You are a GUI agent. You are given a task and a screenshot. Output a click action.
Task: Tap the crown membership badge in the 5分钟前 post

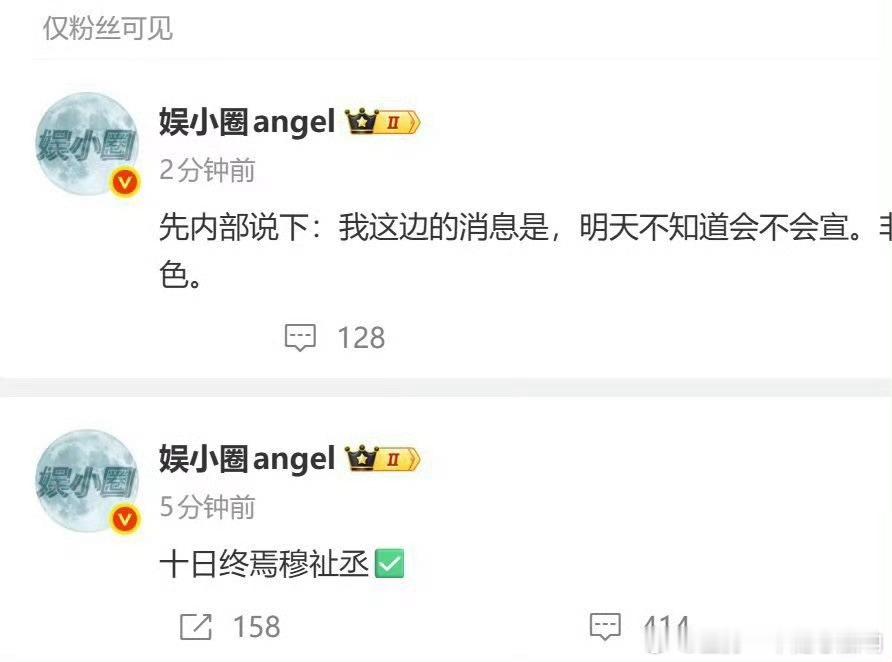383,458
